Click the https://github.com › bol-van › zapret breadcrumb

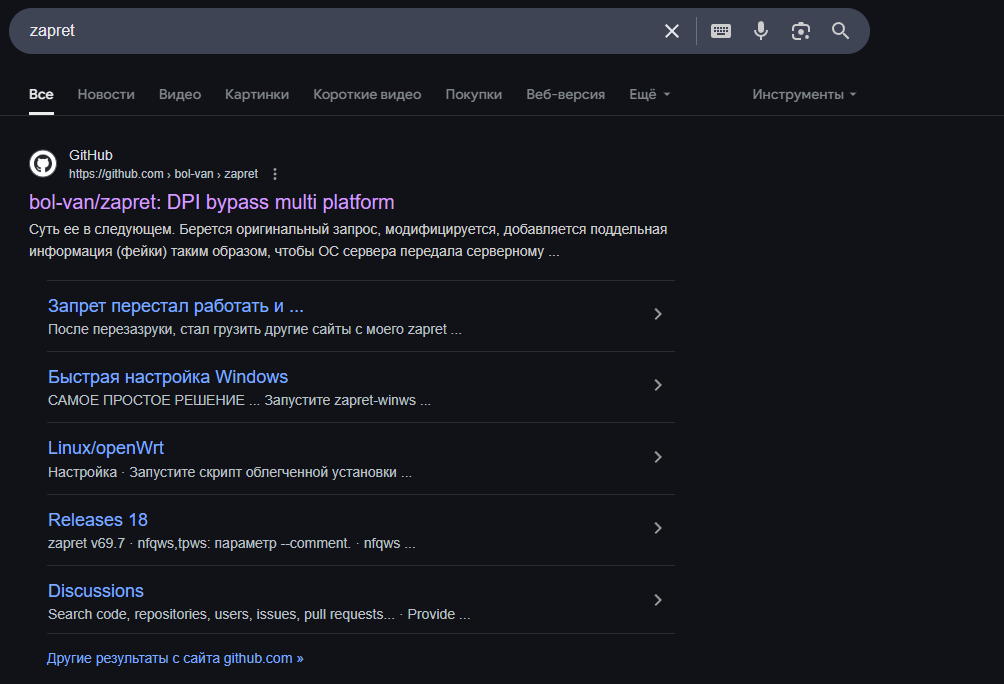tap(163, 174)
